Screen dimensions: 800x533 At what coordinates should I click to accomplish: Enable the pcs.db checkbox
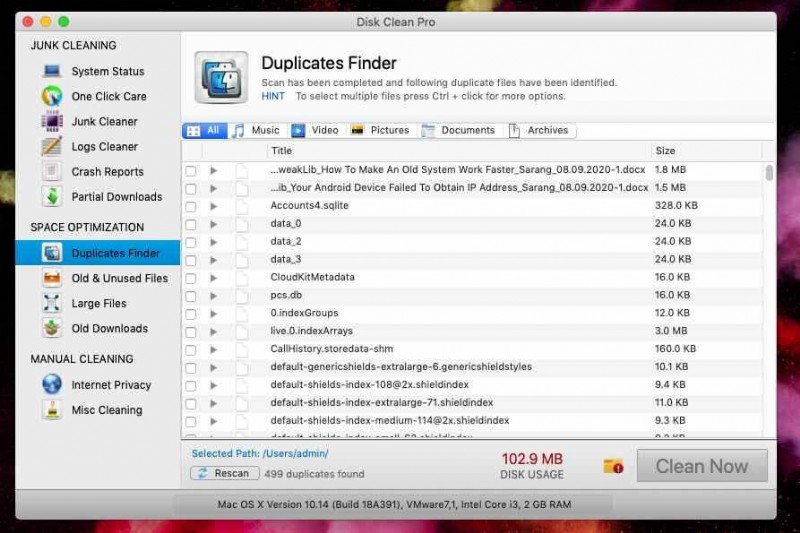191,296
